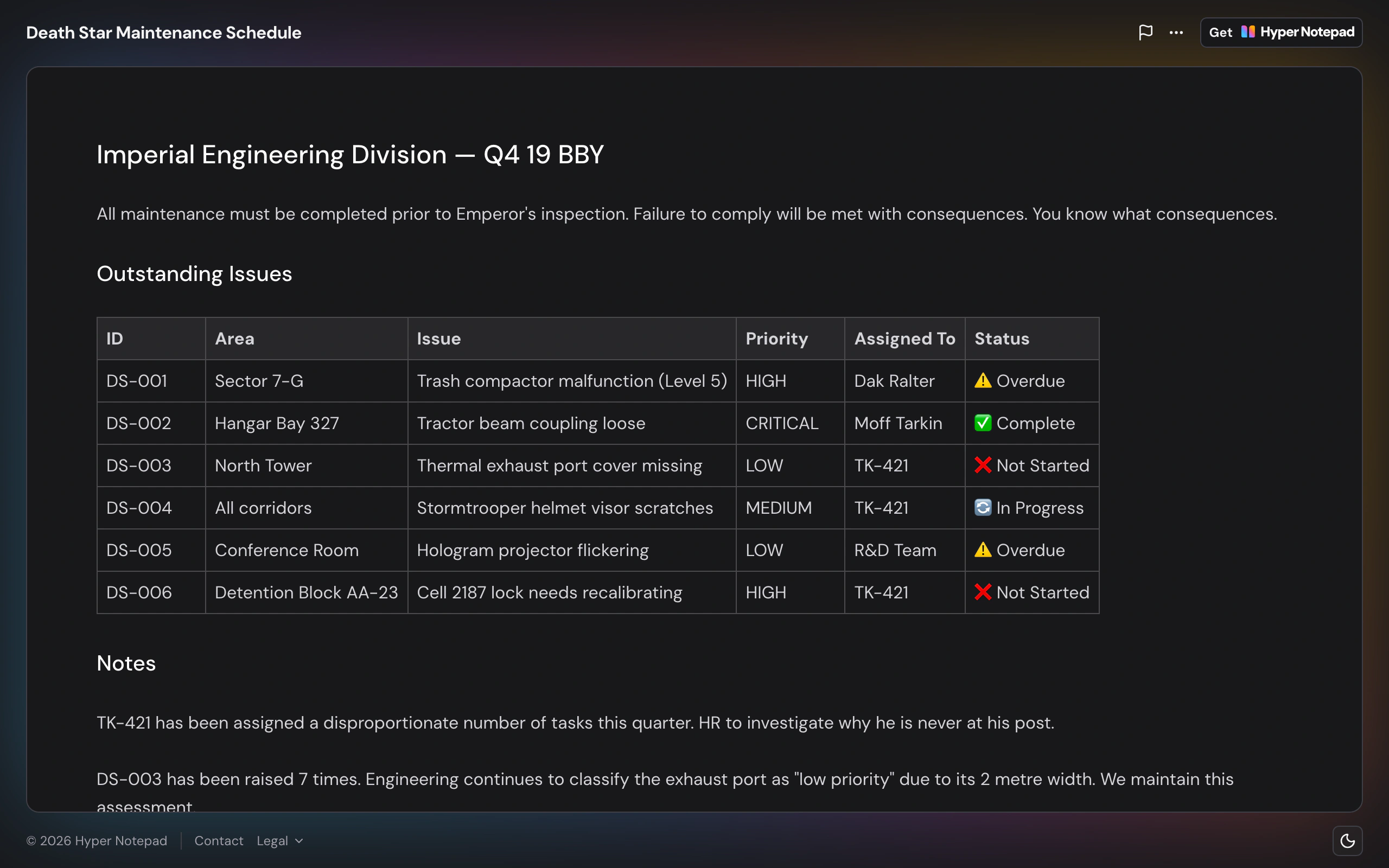Click the © 2026 Hyper Notepad text
This screenshot has width=1389, height=868.
coord(97,841)
